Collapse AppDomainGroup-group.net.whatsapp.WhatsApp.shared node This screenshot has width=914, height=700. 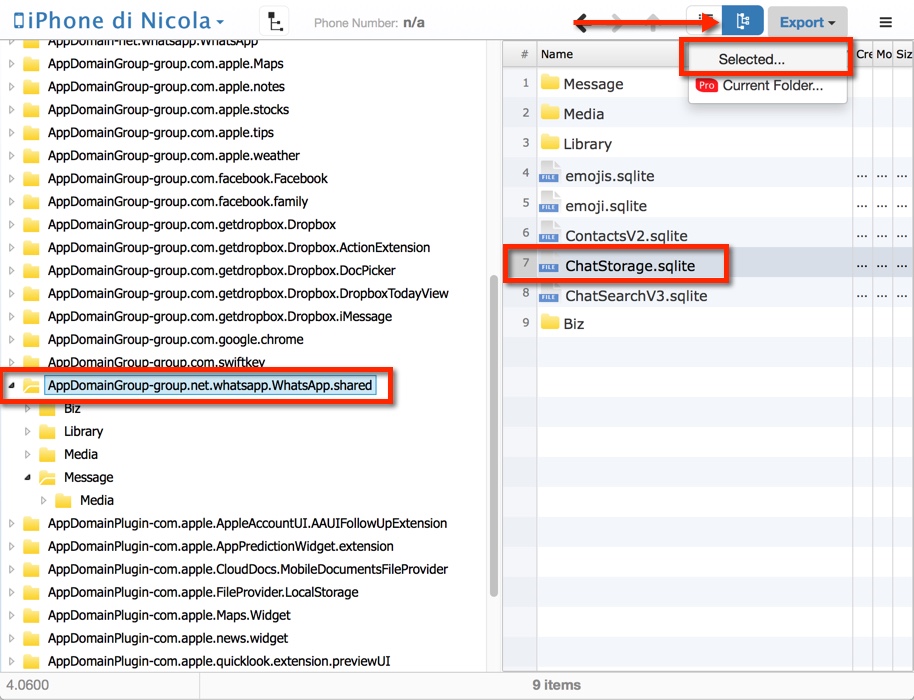coord(11,385)
